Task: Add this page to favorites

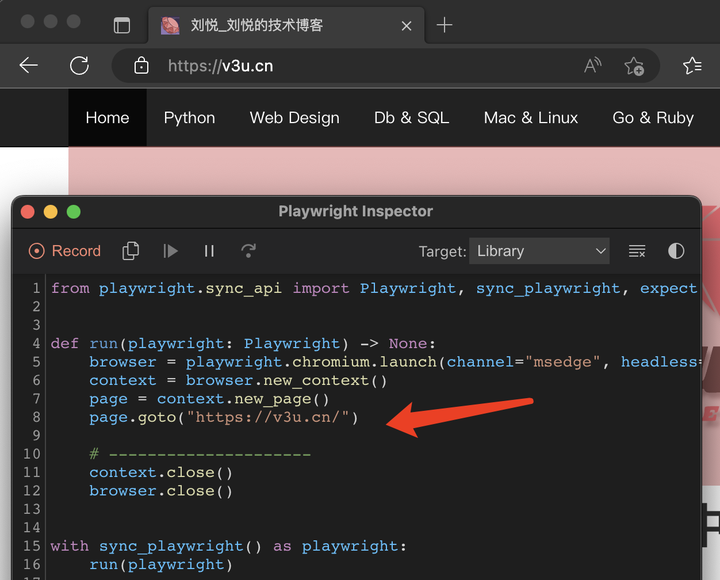Action: (x=634, y=66)
